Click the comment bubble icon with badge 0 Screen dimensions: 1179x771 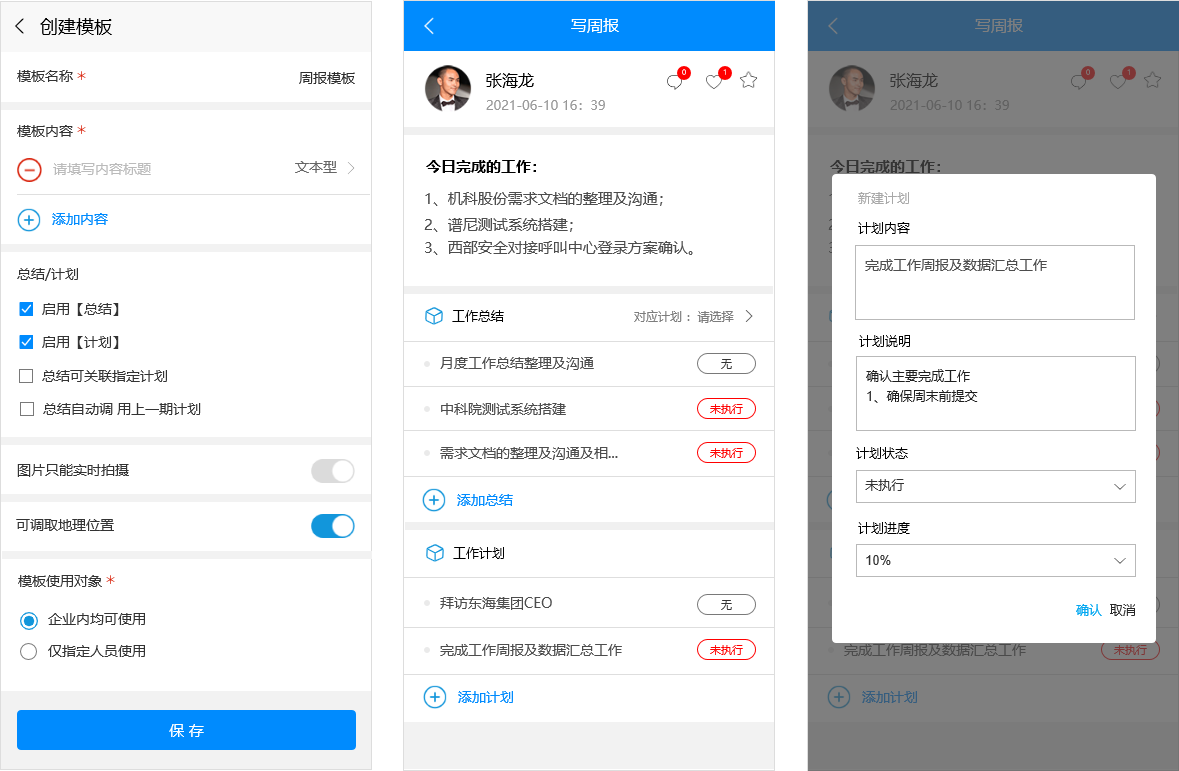[676, 83]
